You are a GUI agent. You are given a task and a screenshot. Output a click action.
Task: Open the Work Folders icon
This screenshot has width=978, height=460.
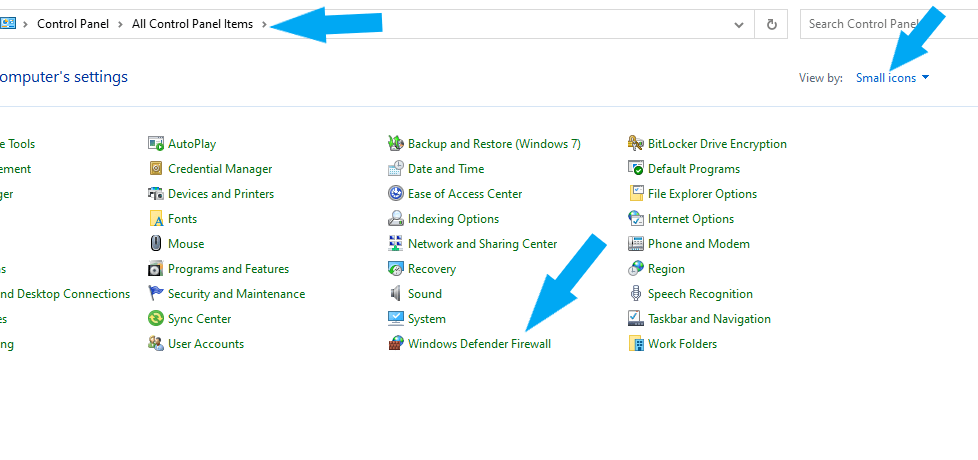point(636,343)
